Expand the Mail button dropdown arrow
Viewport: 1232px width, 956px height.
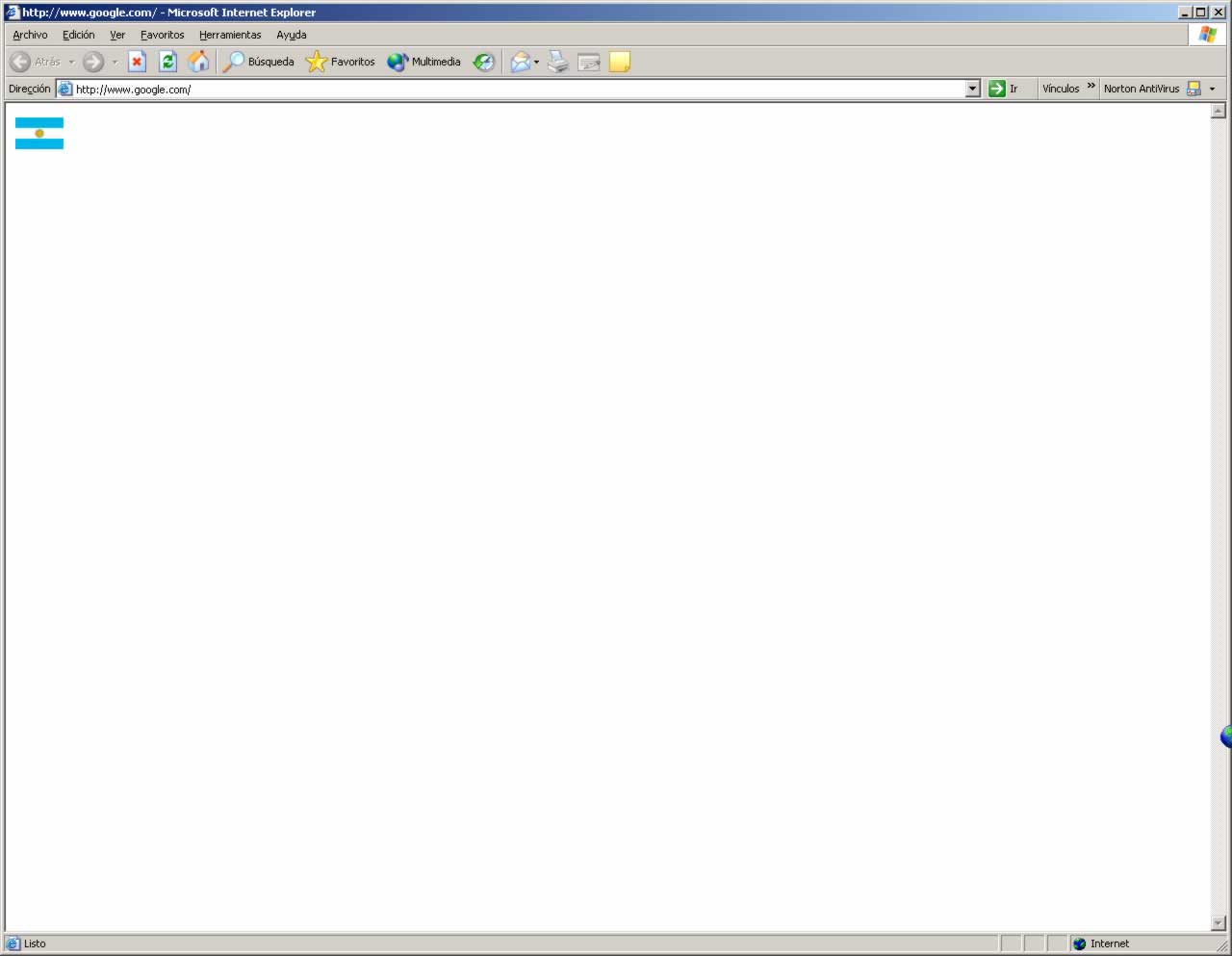536,62
